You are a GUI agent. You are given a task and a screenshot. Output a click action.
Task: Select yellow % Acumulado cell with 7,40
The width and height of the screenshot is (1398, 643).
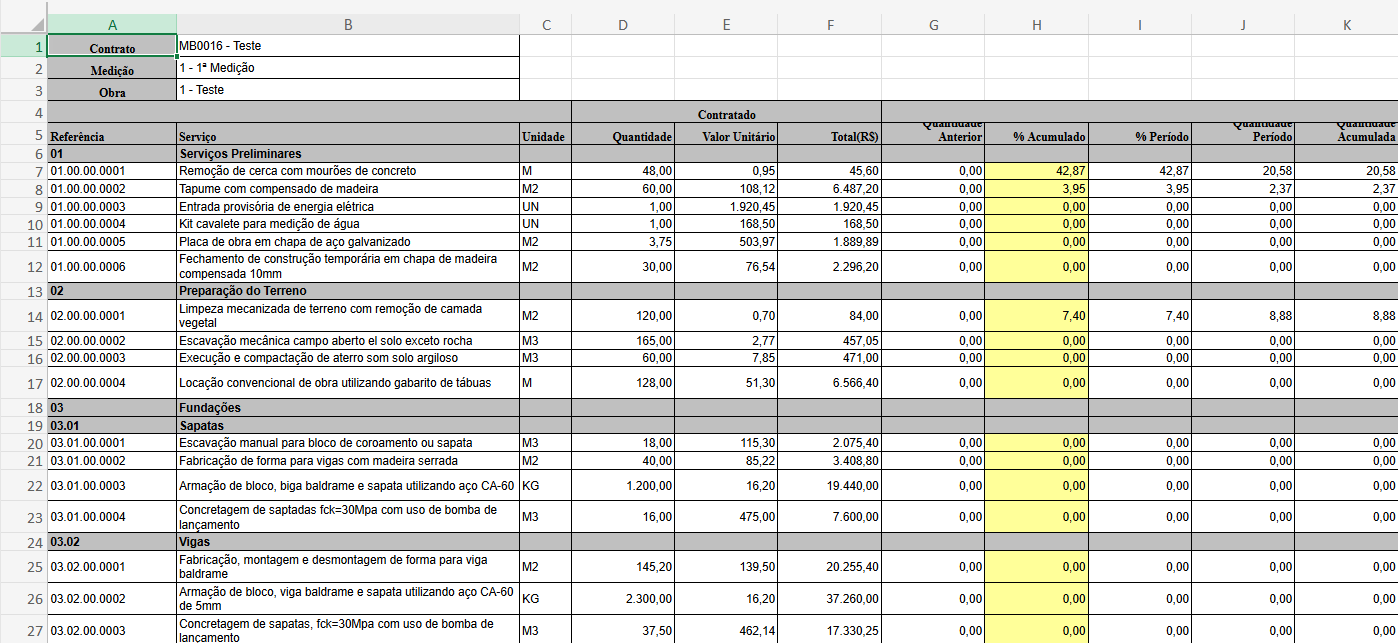coord(1036,316)
